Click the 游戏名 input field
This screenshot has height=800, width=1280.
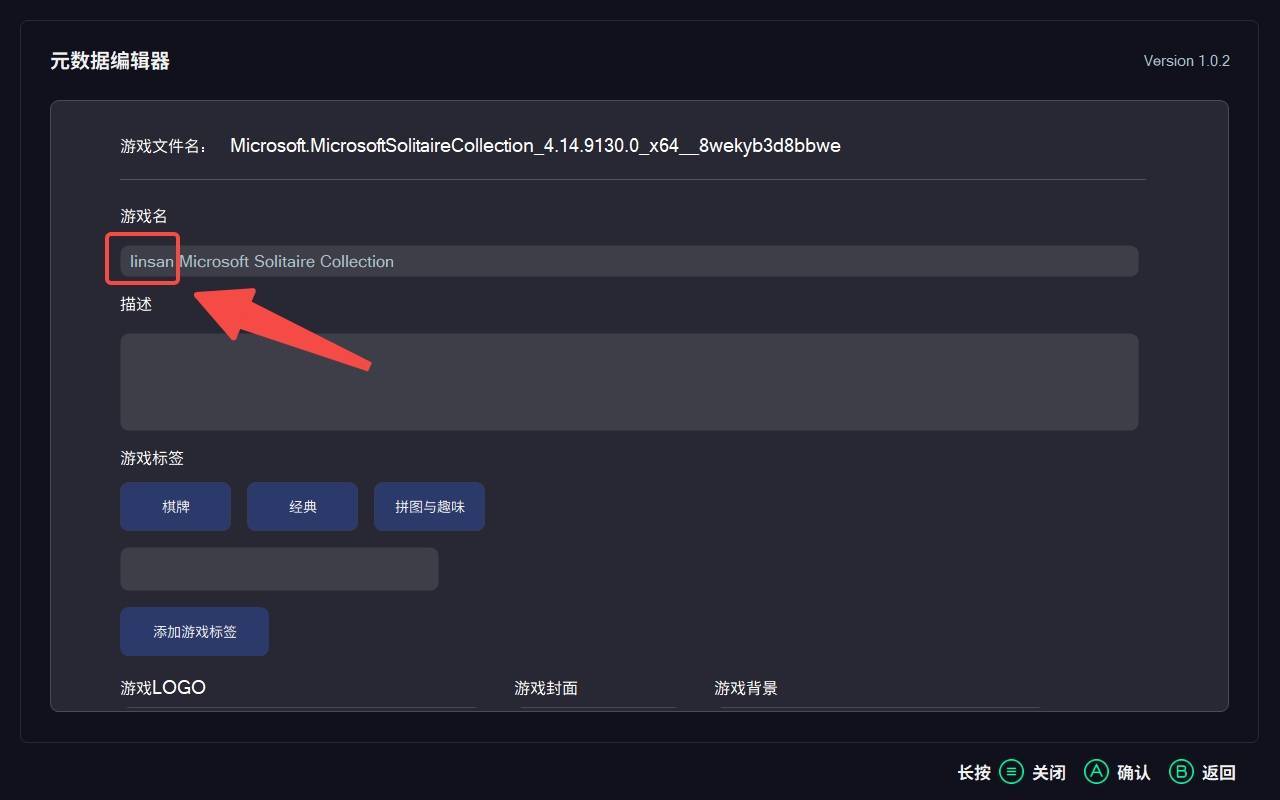(x=629, y=261)
